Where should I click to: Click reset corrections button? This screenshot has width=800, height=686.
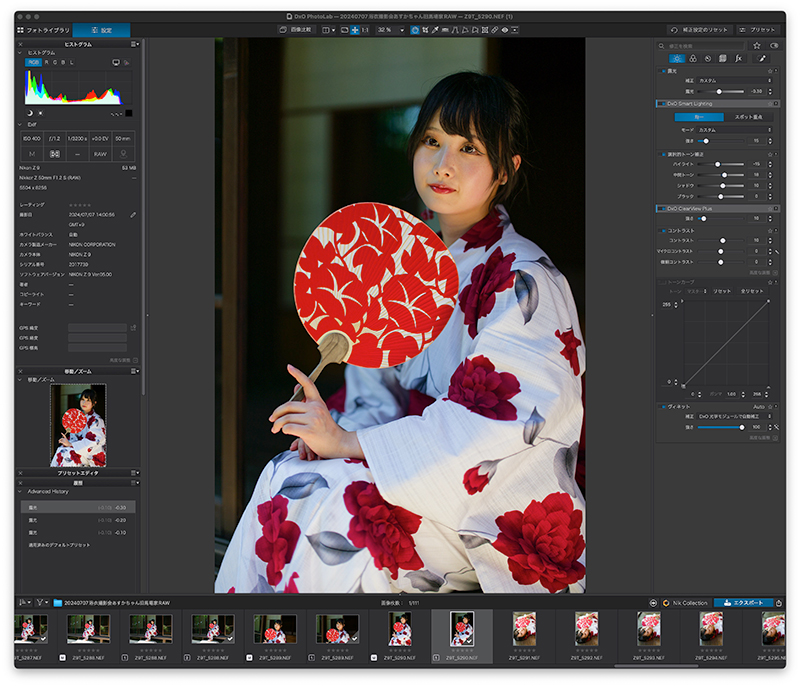click(x=701, y=30)
